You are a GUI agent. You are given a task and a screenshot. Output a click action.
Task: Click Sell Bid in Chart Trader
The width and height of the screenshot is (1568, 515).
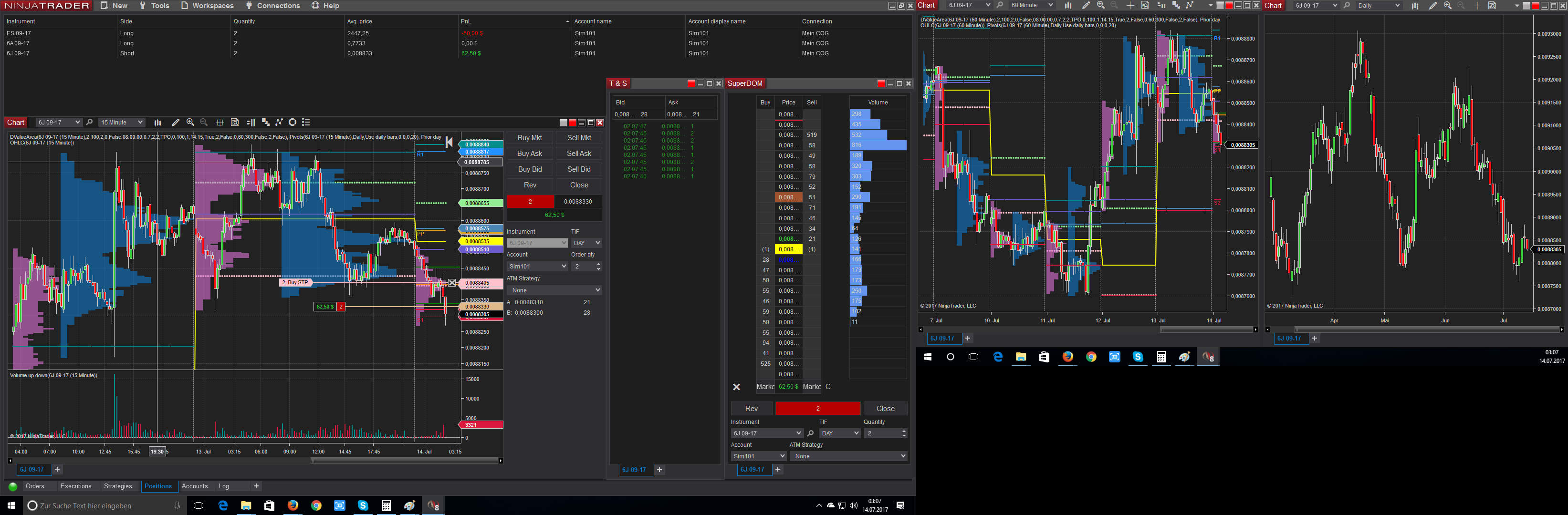click(579, 170)
